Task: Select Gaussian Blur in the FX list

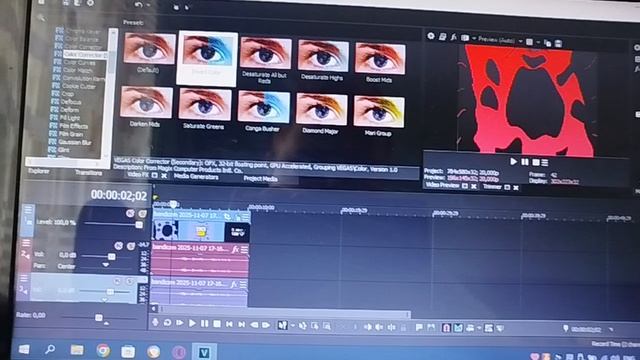Action: 75,142
